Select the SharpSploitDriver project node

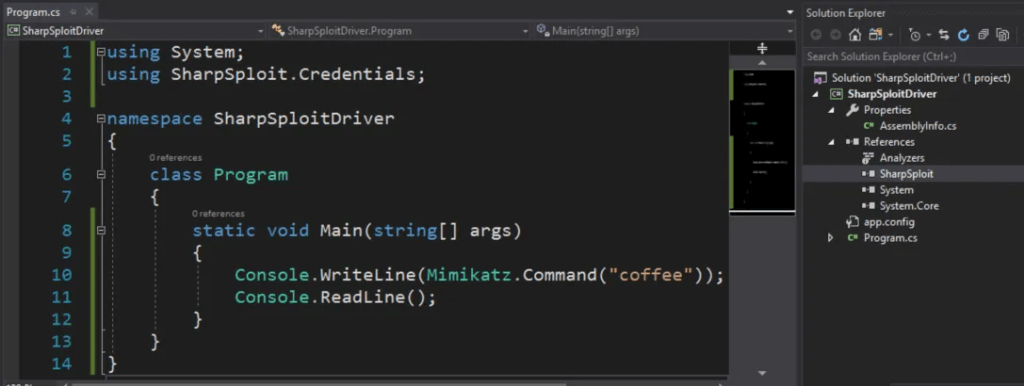point(892,94)
